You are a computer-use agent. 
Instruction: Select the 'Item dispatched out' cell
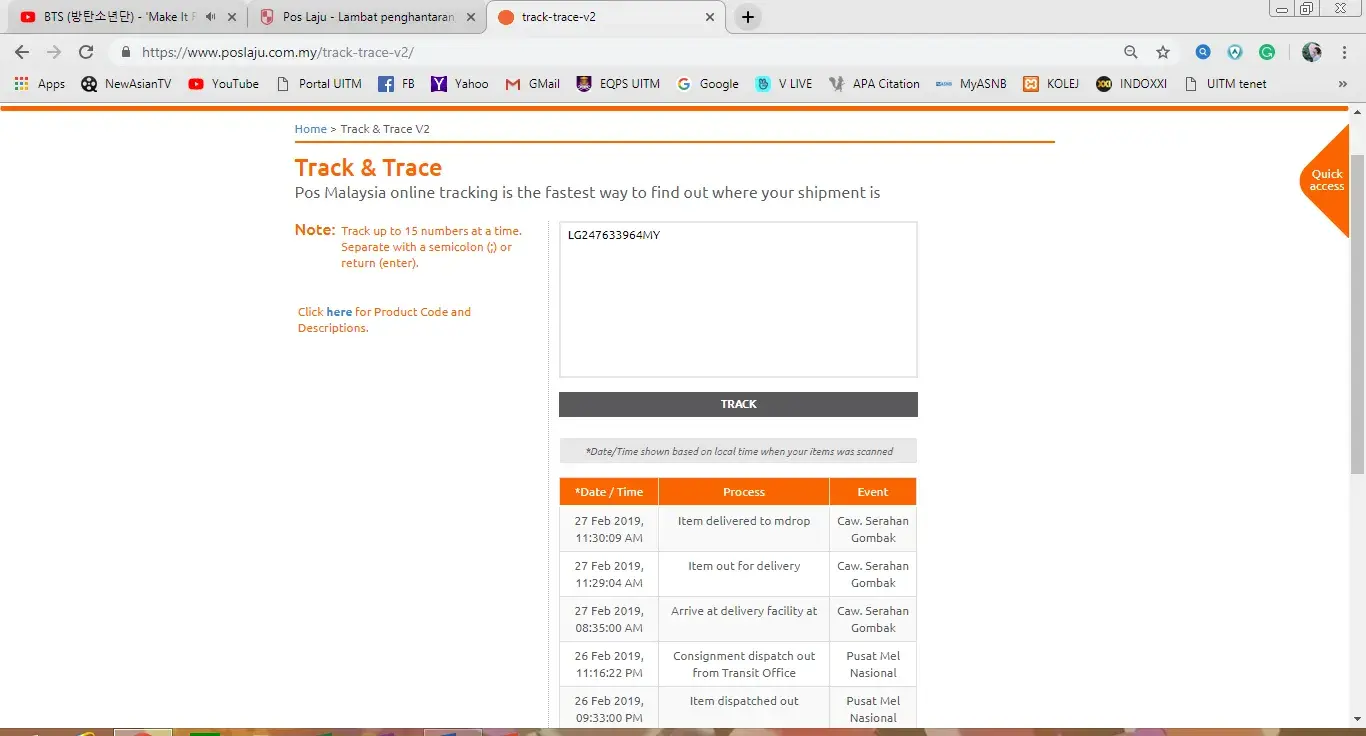744,707
